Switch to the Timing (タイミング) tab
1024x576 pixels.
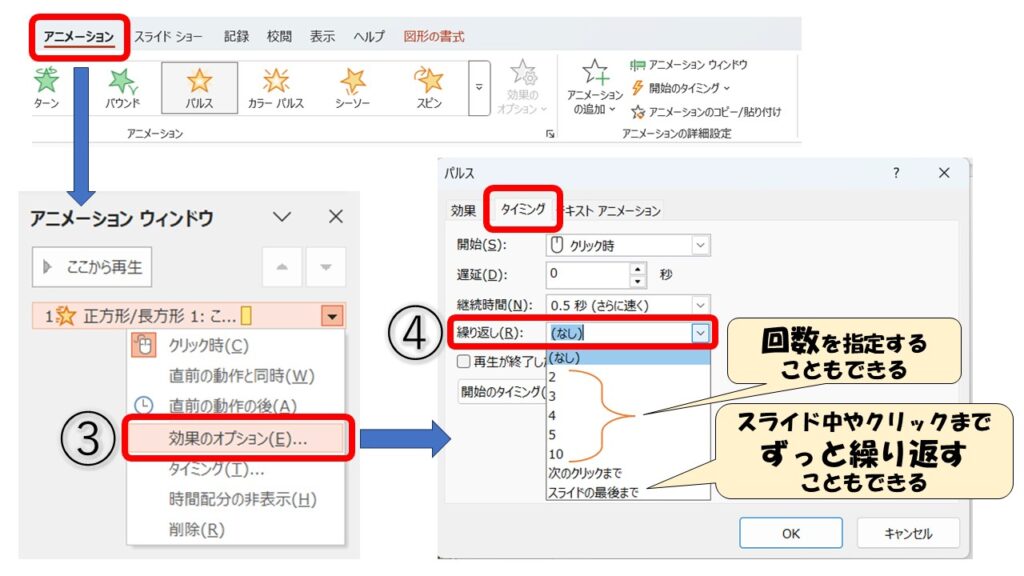(522, 210)
